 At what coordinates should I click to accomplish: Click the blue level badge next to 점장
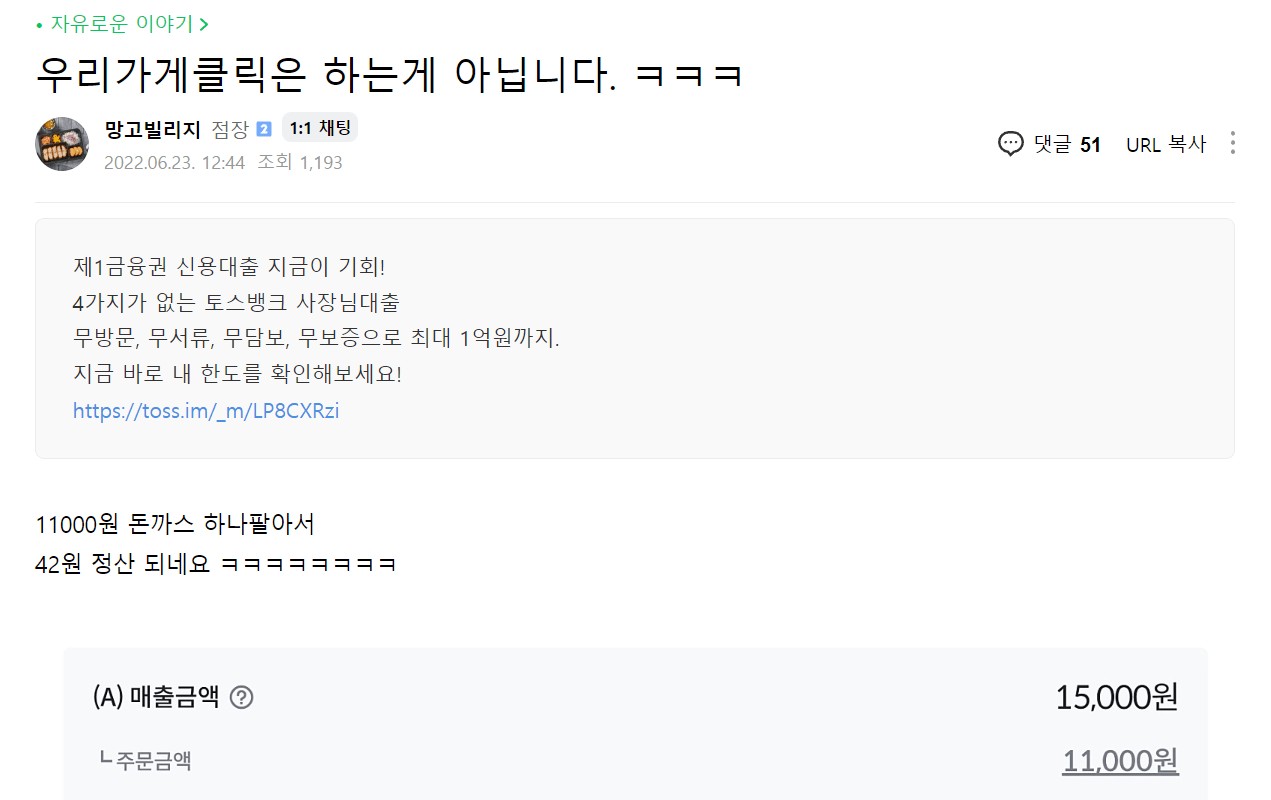264,129
